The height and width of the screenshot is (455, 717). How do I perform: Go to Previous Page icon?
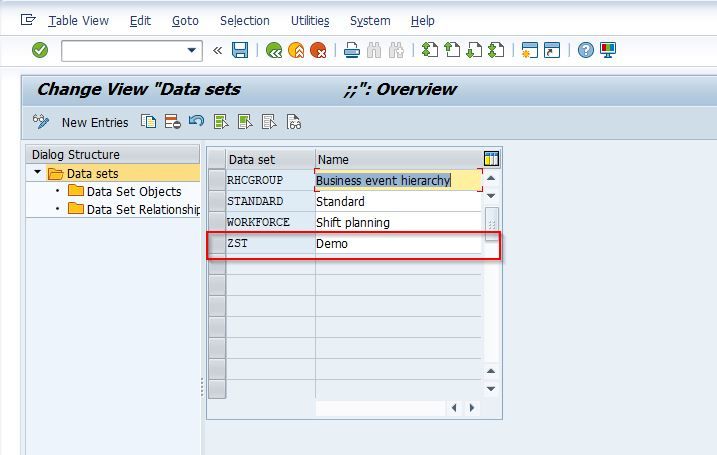click(x=452, y=50)
